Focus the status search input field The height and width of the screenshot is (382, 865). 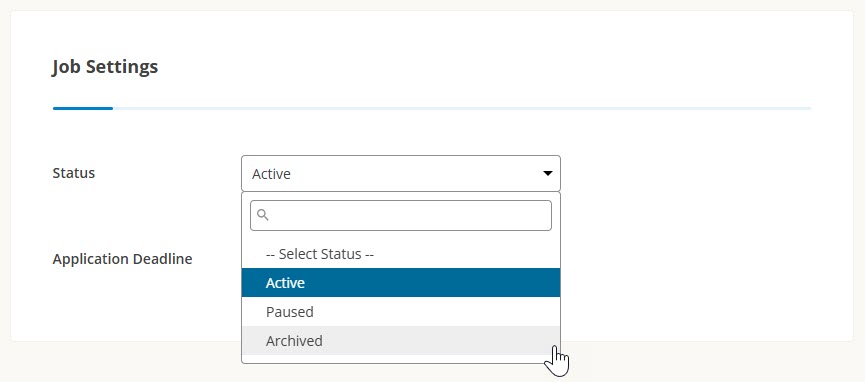[401, 215]
